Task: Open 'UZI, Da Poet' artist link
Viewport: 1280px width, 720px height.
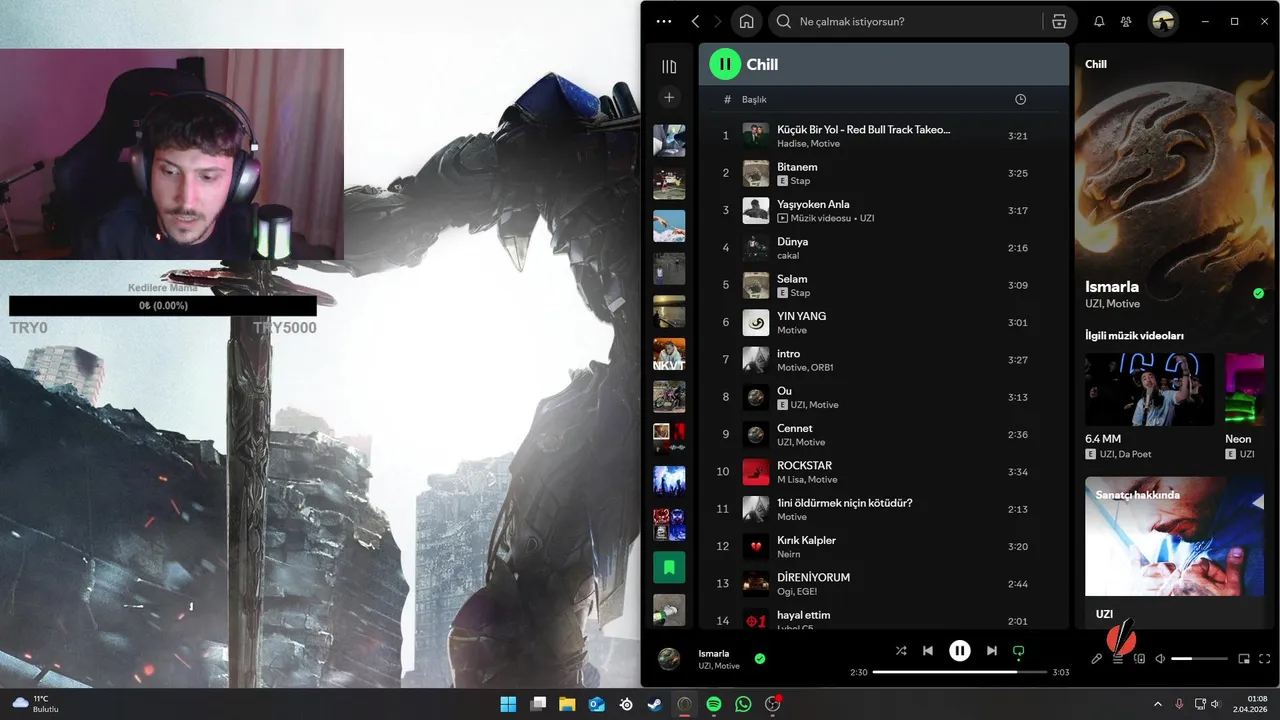Action: point(1125,454)
